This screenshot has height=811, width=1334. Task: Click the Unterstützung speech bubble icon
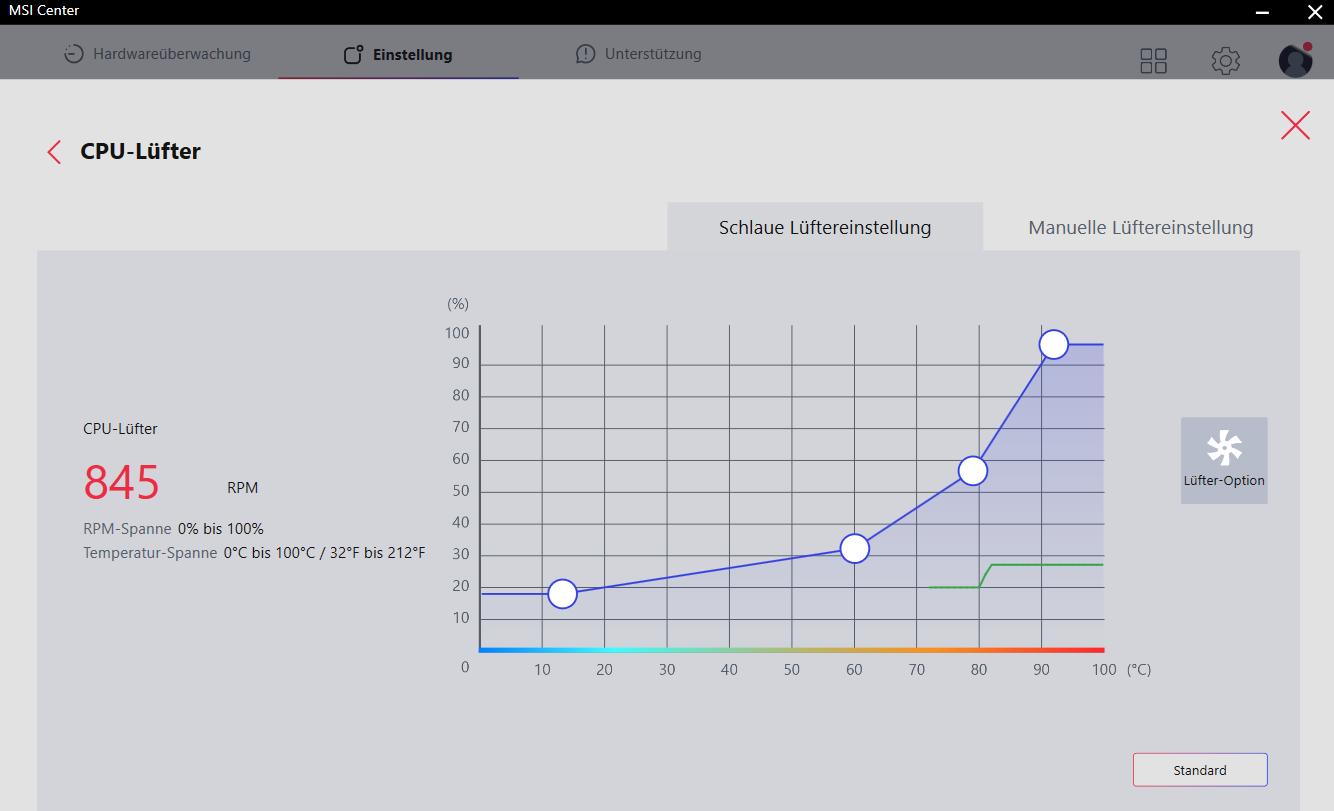[x=585, y=54]
